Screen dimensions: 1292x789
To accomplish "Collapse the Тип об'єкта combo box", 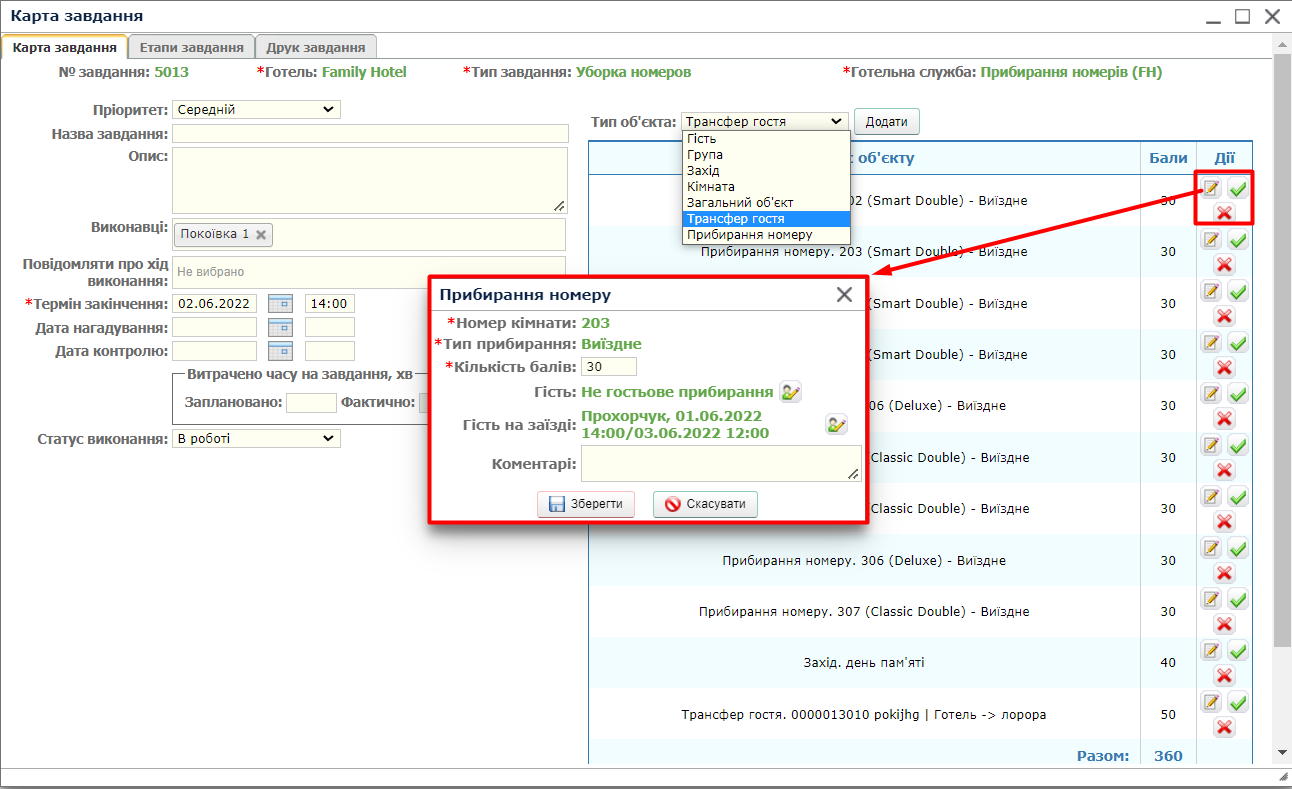I will tap(765, 121).
